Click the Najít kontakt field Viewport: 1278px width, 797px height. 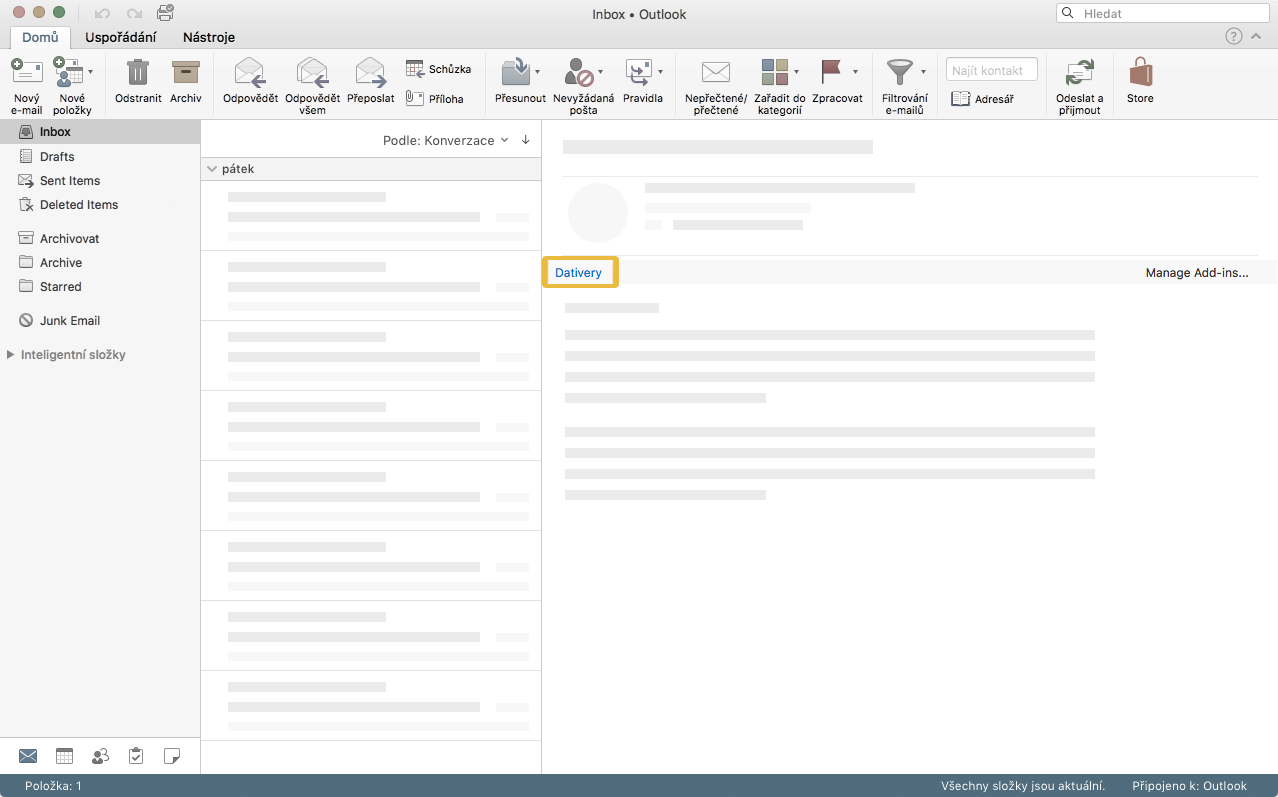[x=991, y=70]
